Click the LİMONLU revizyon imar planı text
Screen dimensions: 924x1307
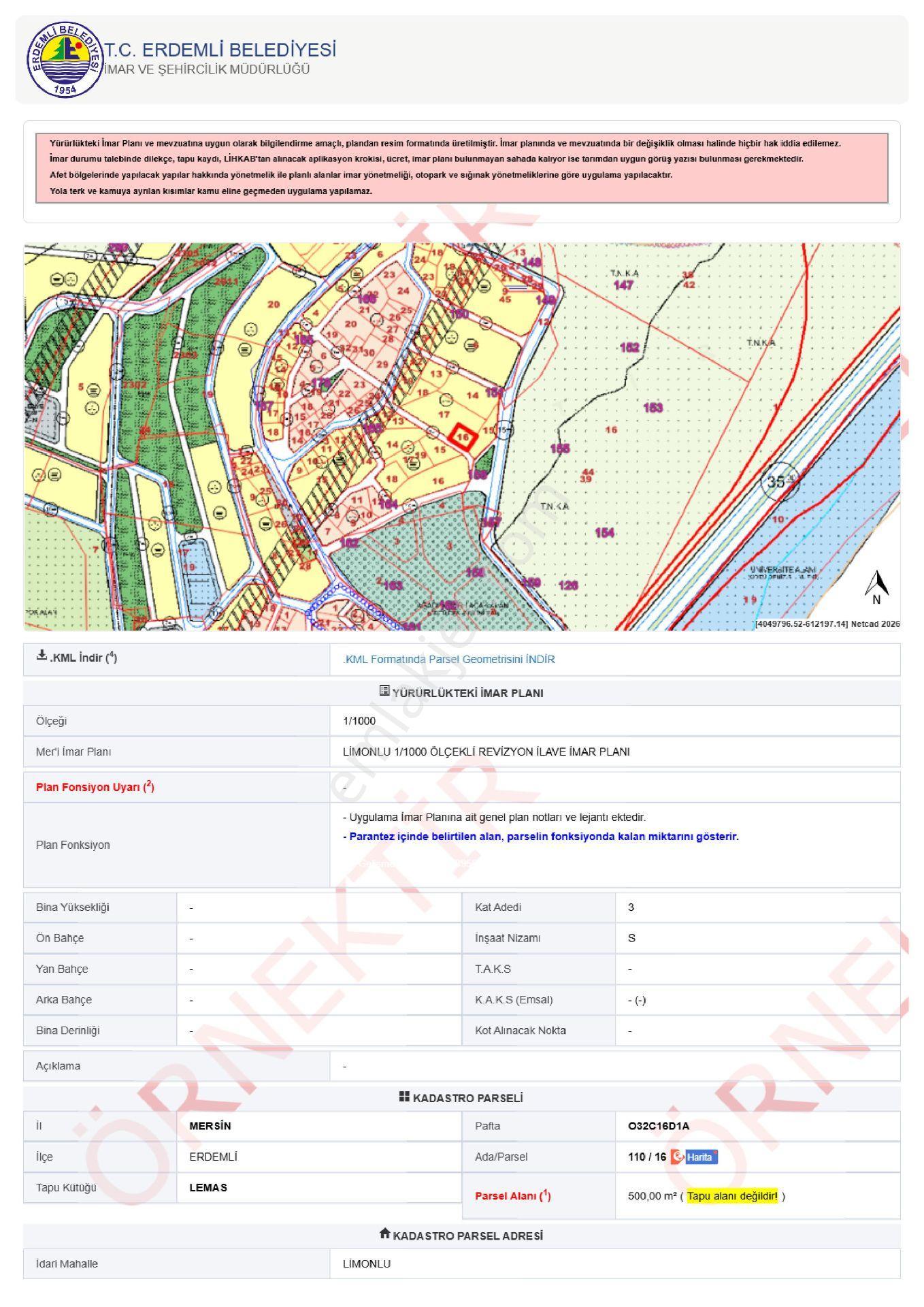click(486, 752)
